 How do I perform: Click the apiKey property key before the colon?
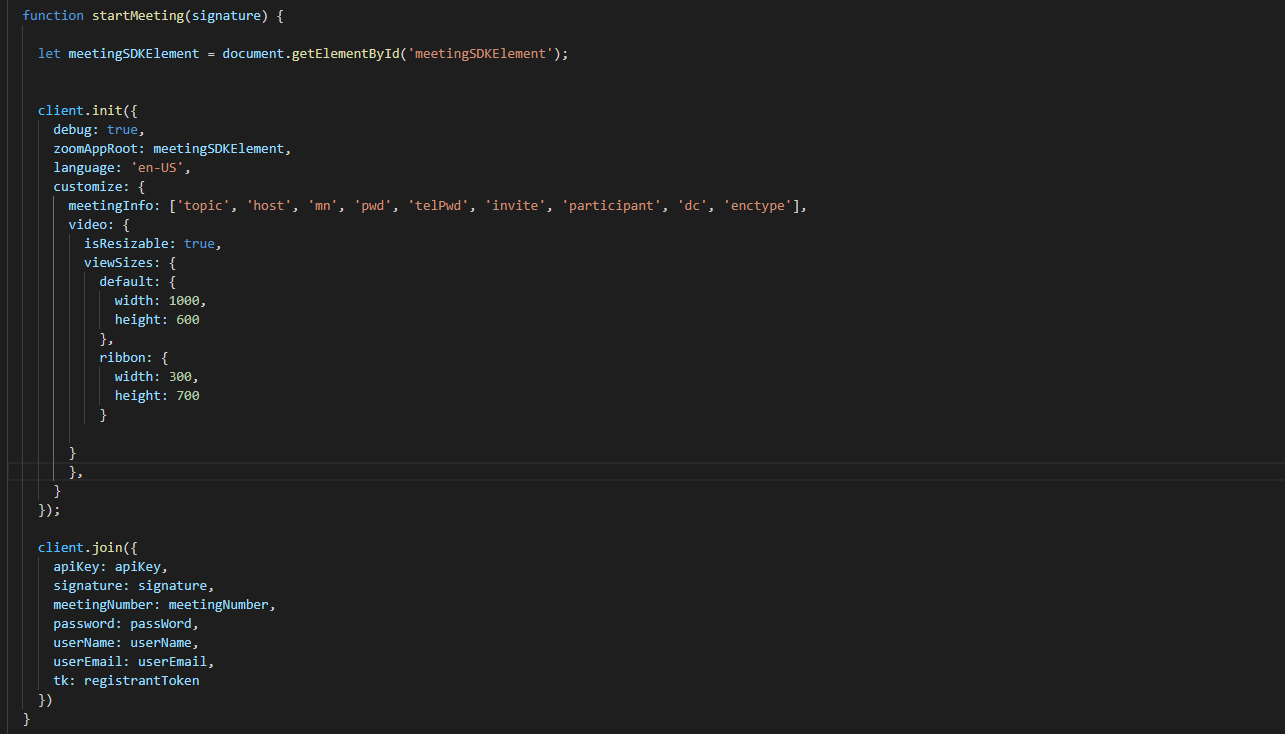tap(77, 567)
